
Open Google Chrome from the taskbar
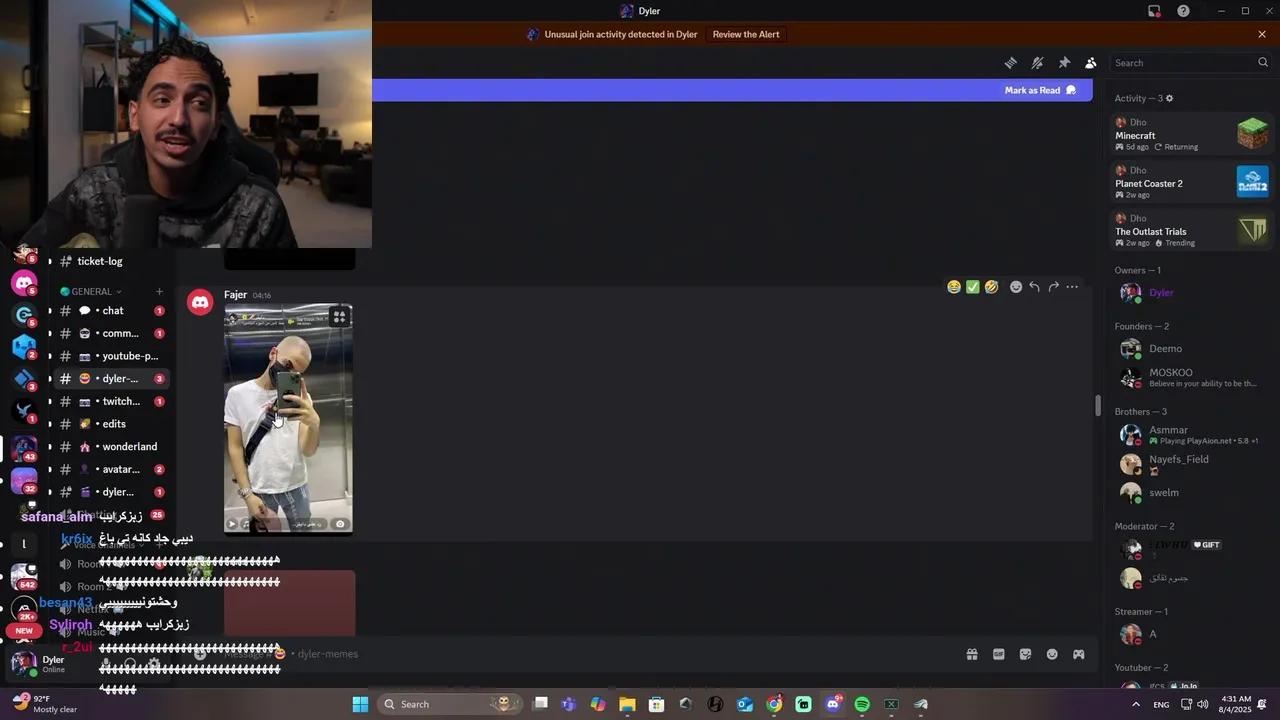point(774,704)
